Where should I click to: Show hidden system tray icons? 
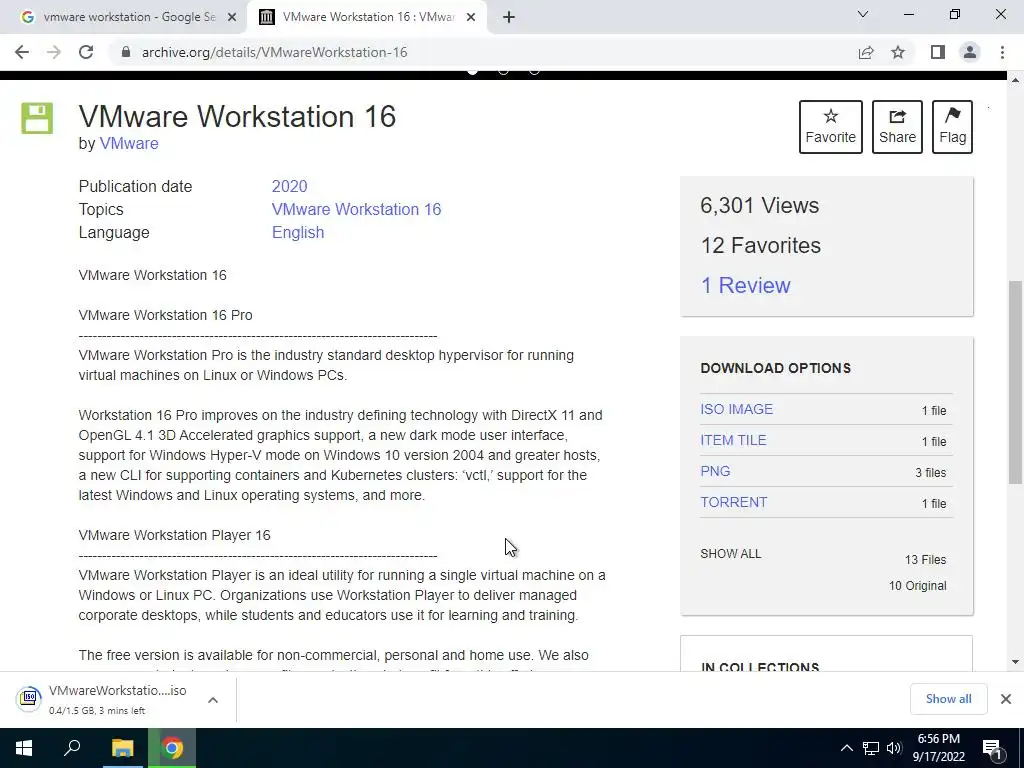pyautogui.click(x=846, y=748)
